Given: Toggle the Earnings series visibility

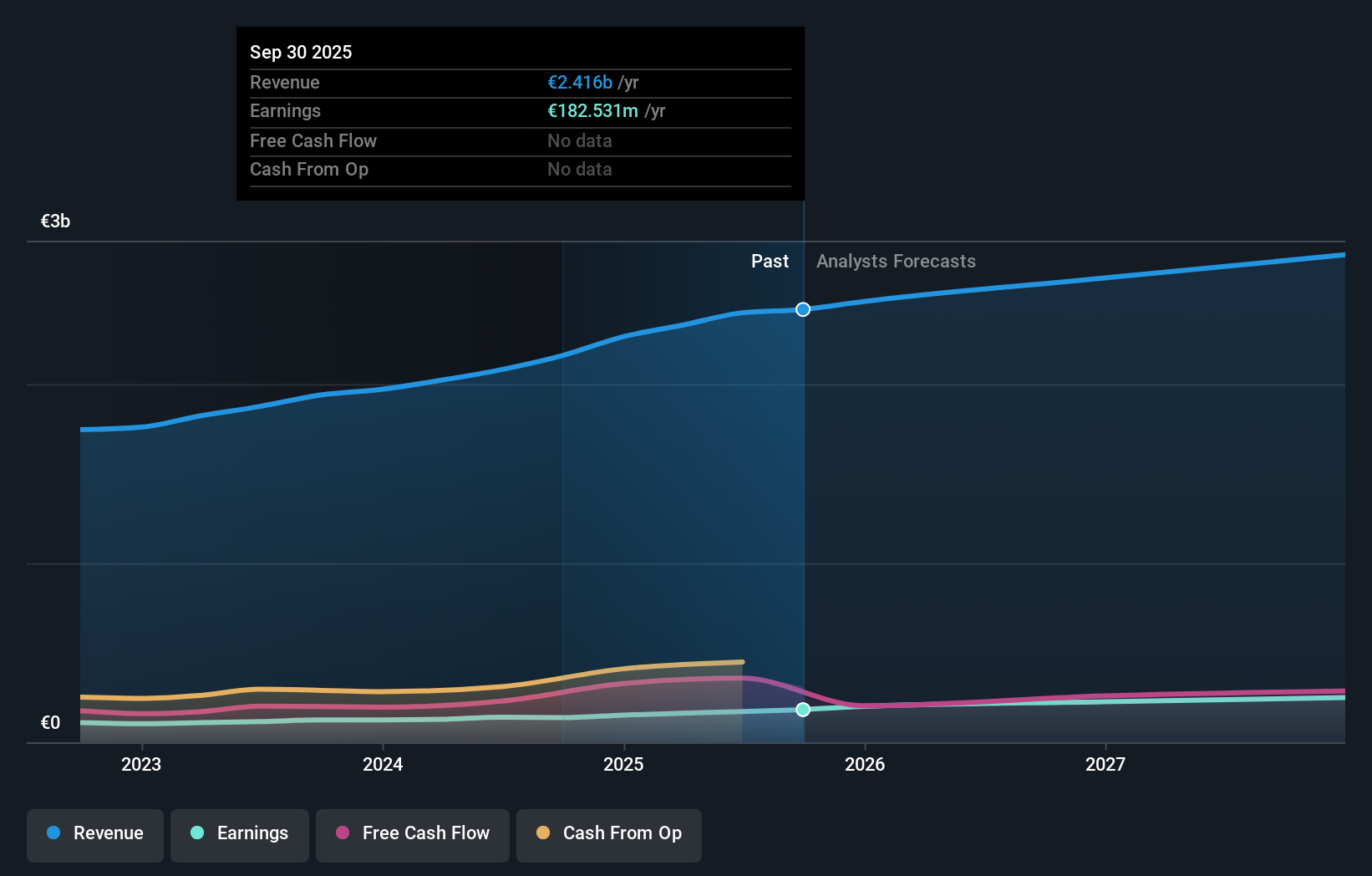Looking at the screenshot, I should click(x=240, y=835).
